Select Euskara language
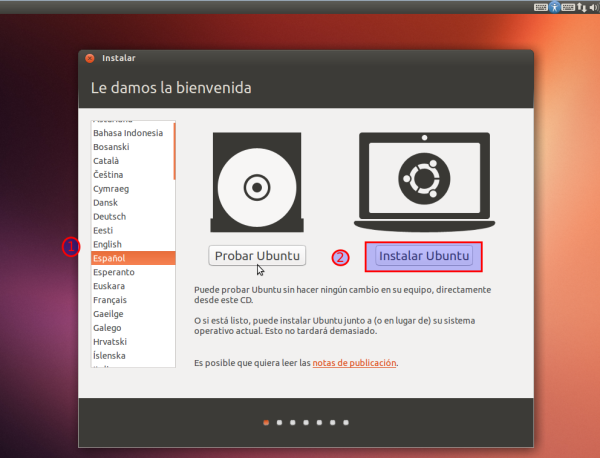This screenshot has height=458, width=600. click(x=133, y=286)
